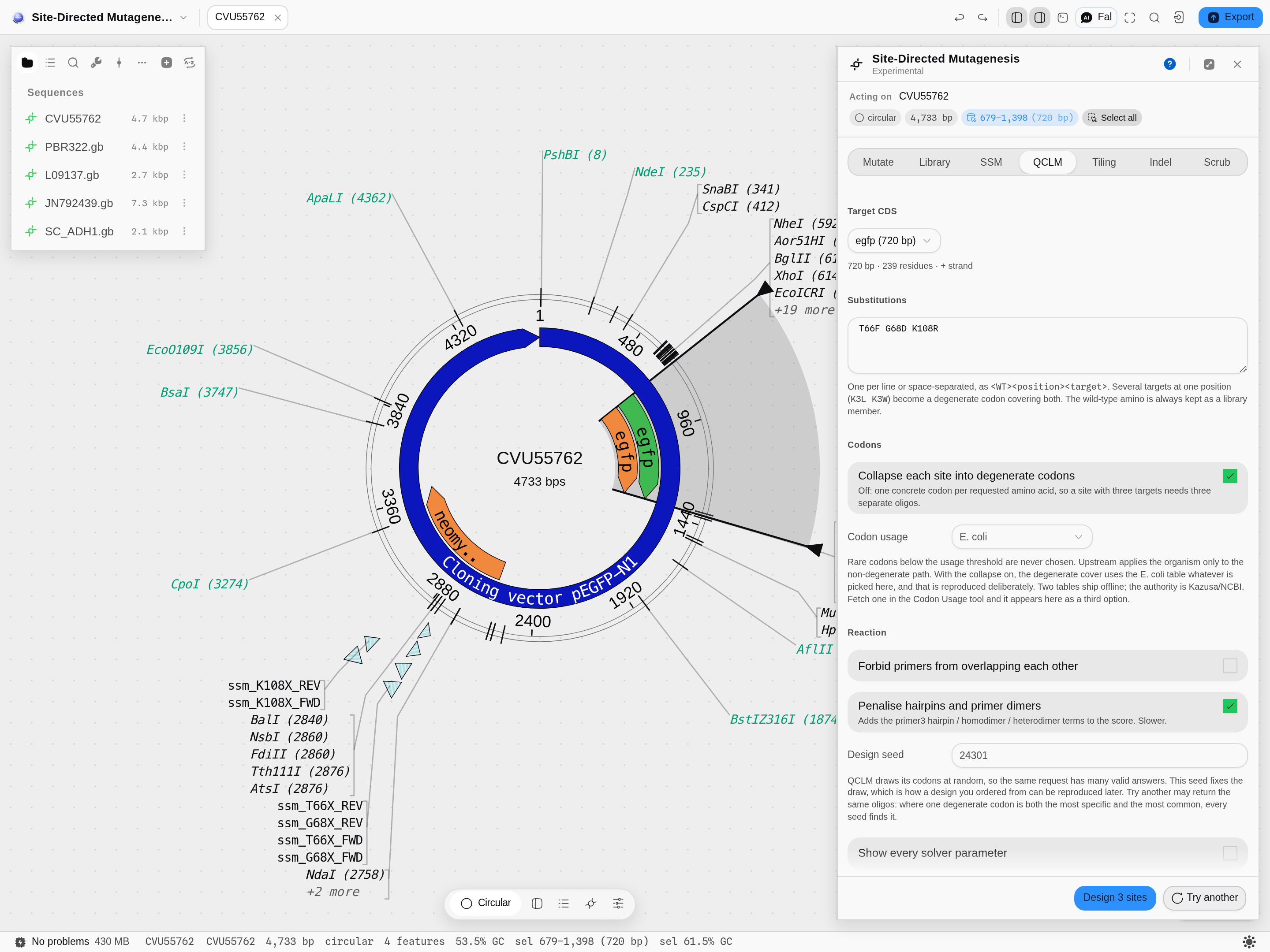Viewport: 1270px width, 952px height.
Task: Toggle theme sun icon in status bar
Action: click(x=1249, y=942)
